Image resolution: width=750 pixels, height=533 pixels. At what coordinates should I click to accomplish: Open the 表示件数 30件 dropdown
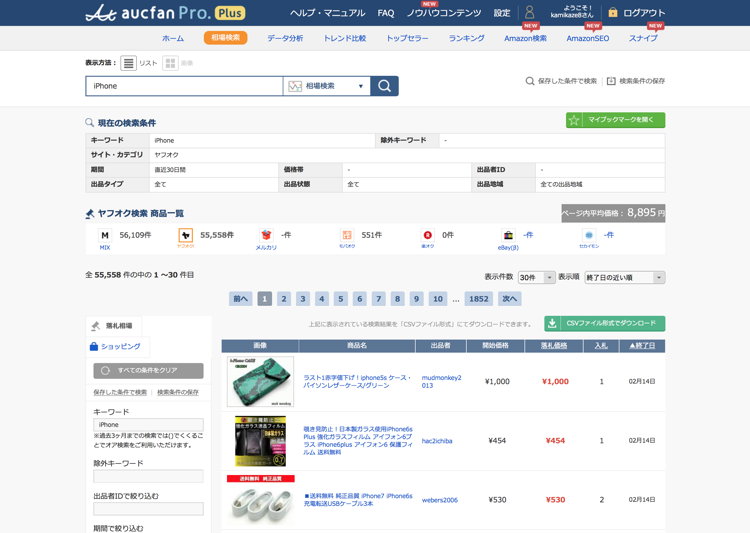pyautogui.click(x=536, y=278)
